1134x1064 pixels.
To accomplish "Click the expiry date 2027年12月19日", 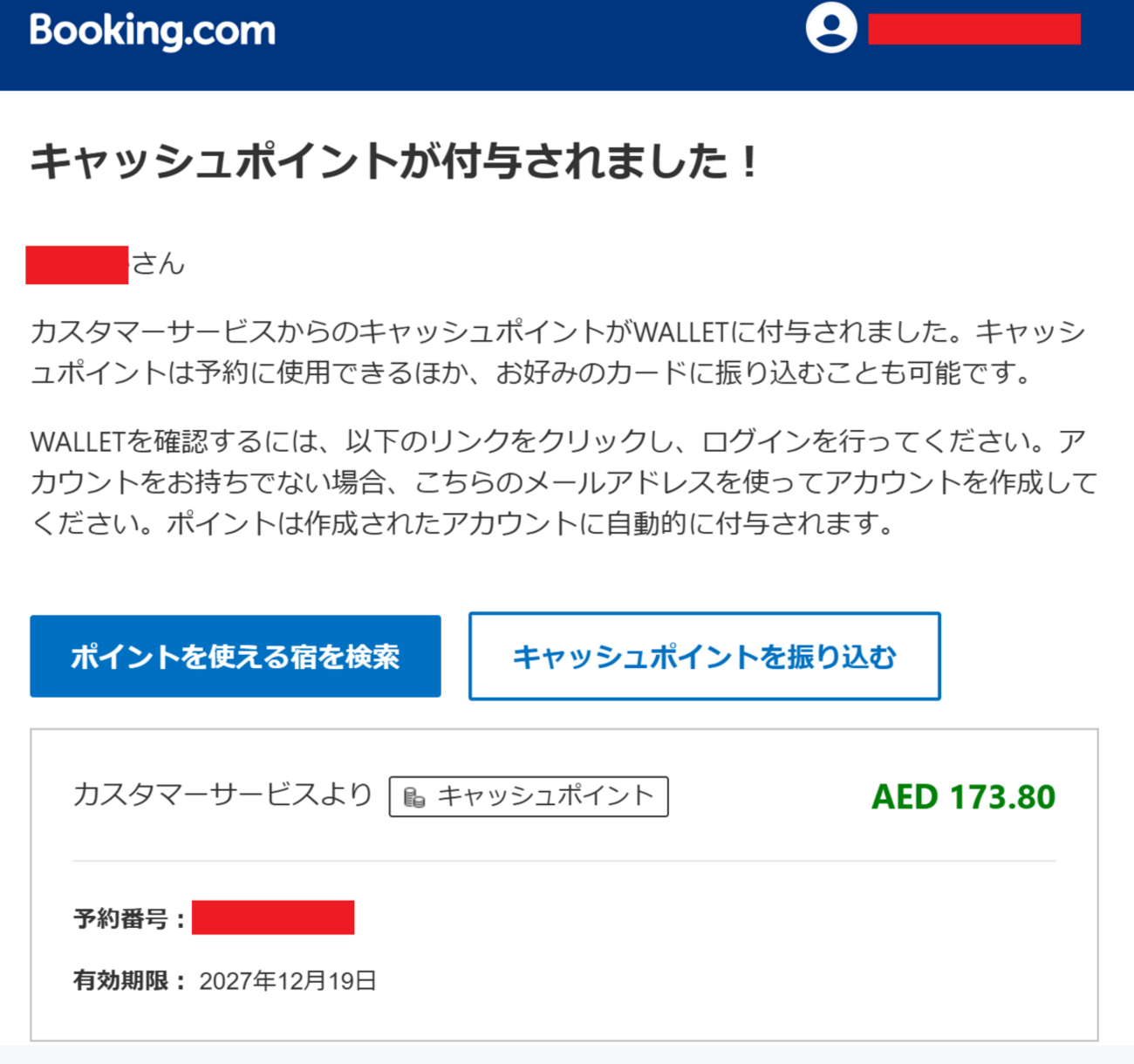I will click(287, 981).
